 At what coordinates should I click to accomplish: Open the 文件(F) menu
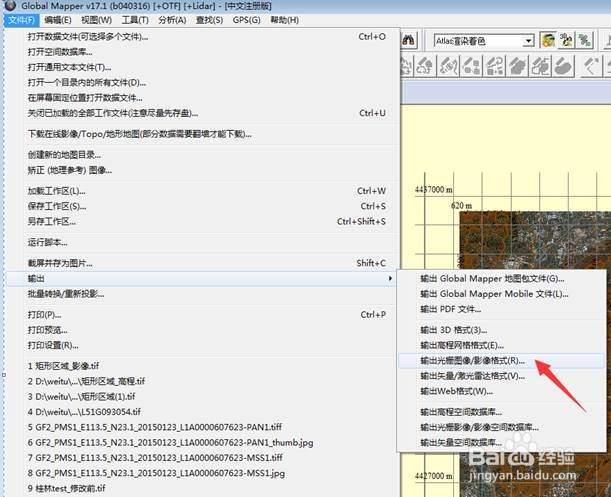tap(21, 20)
